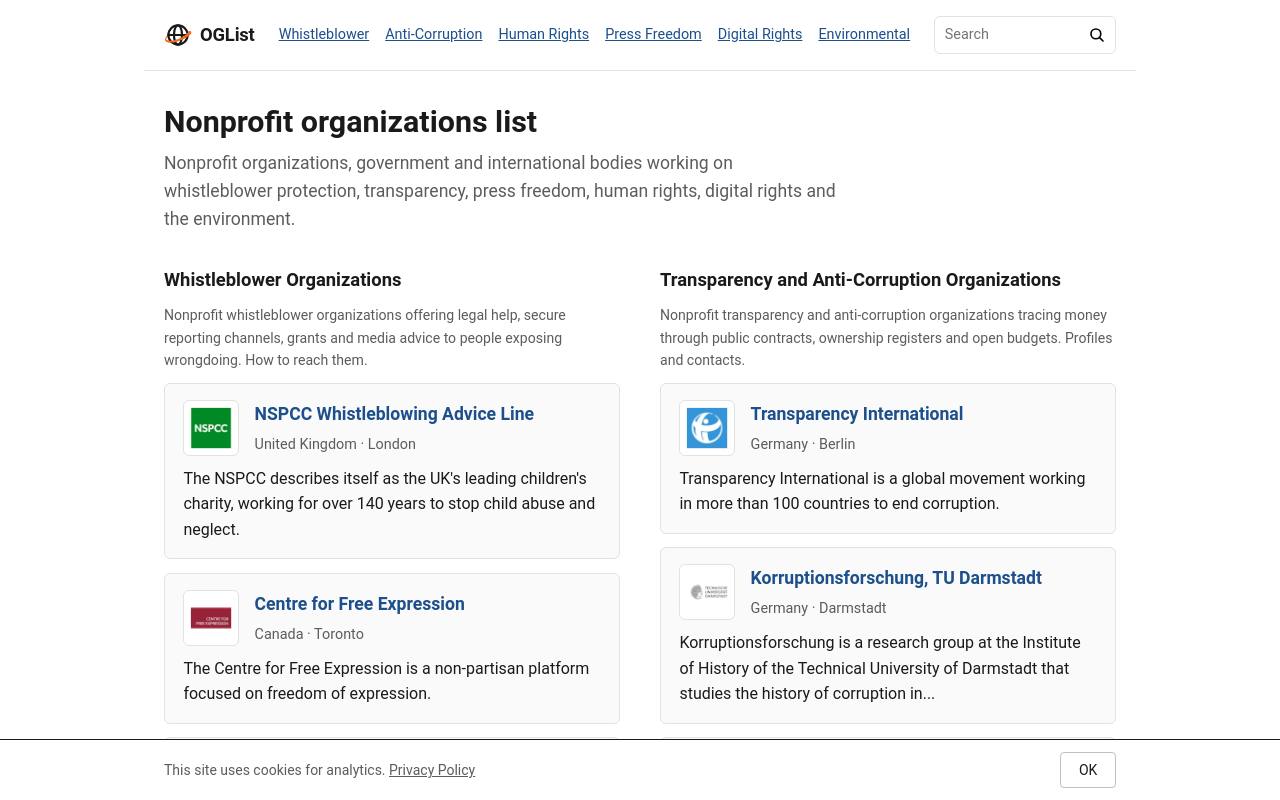Click the 'United Kingdom · London' location text
The image size is (1280, 800).
tap(335, 444)
